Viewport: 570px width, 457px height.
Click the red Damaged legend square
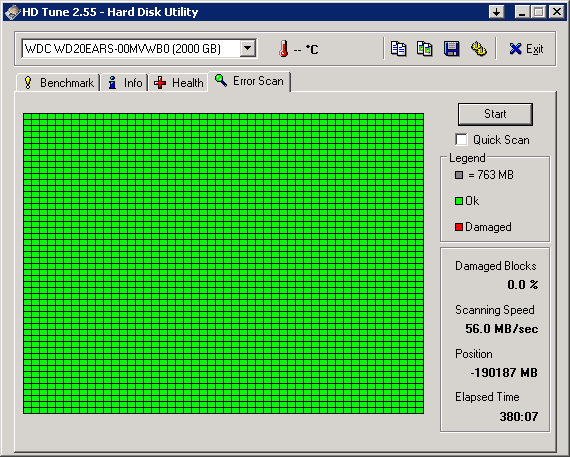coord(459,227)
